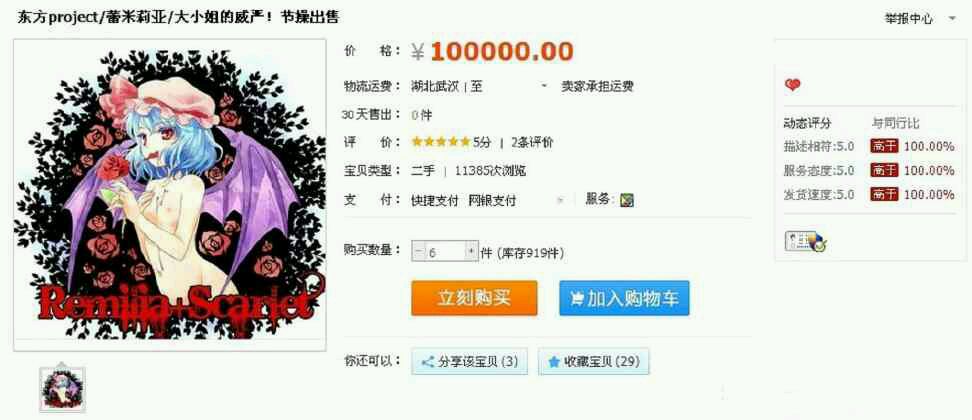Screen dimensions: 972x420
Task: Expand the payment methods arrow
Action: click(x=560, y=201)
